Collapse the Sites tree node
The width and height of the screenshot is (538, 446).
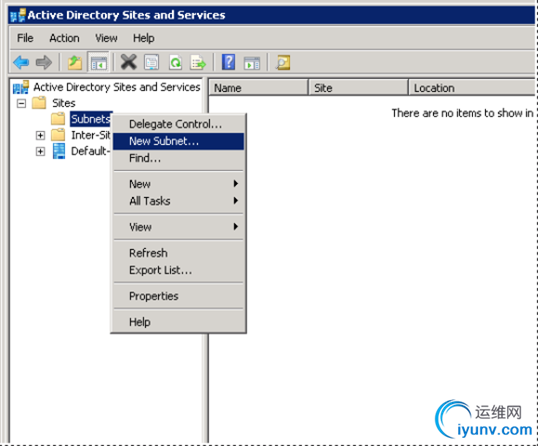pyautogui.click(x=21, y=103)
